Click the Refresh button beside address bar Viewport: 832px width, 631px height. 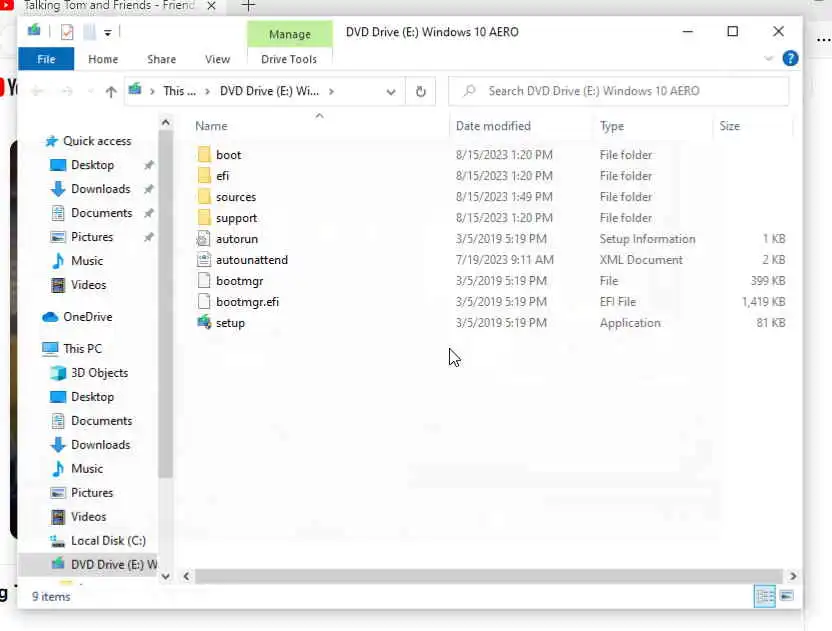[421, 91]
